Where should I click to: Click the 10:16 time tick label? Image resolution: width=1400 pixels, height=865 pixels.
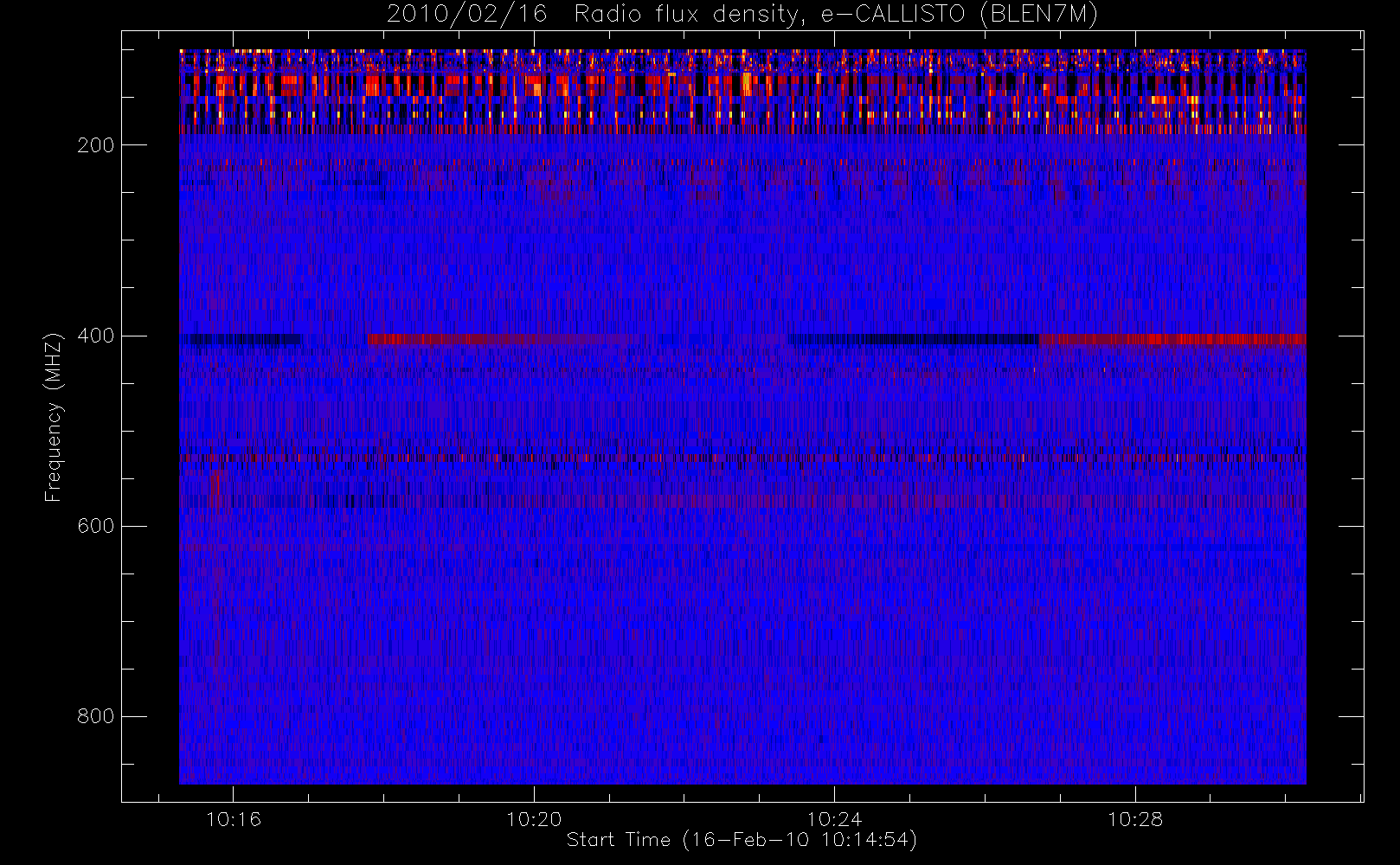[234, 819]
